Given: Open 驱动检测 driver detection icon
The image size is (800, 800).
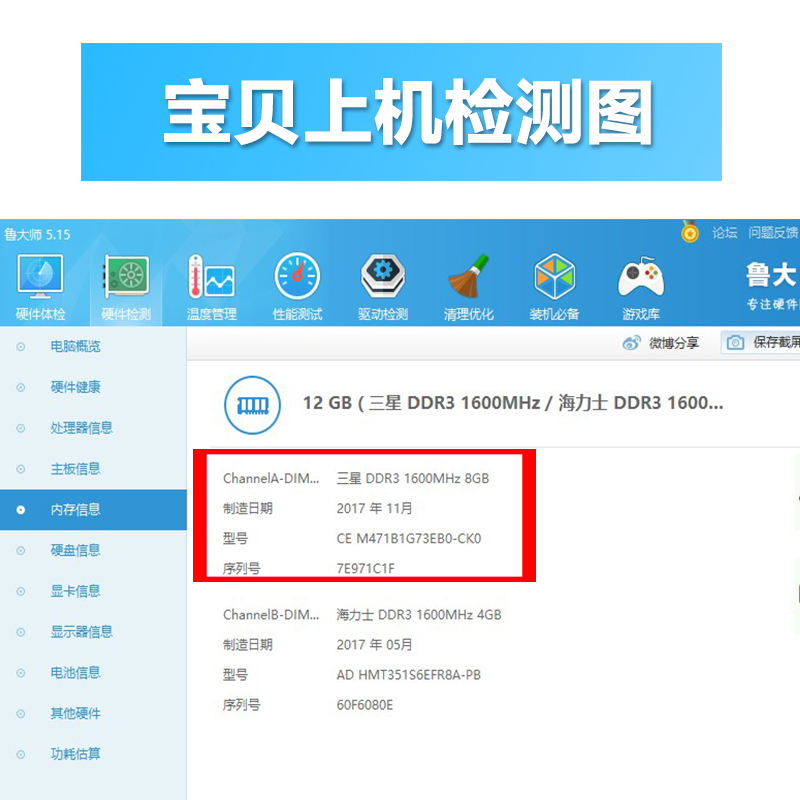Looking at the screenshot, I should (x=383, y=276).
